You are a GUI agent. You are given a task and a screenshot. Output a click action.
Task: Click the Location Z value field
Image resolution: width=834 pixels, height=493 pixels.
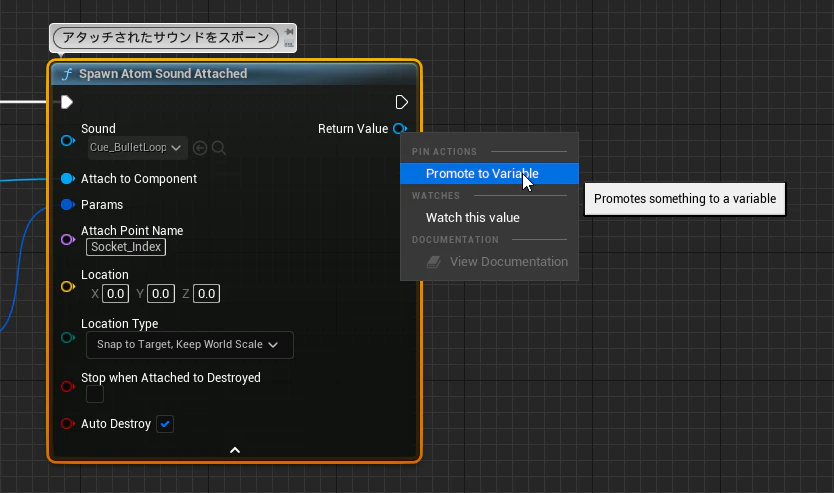click(206, 294)
